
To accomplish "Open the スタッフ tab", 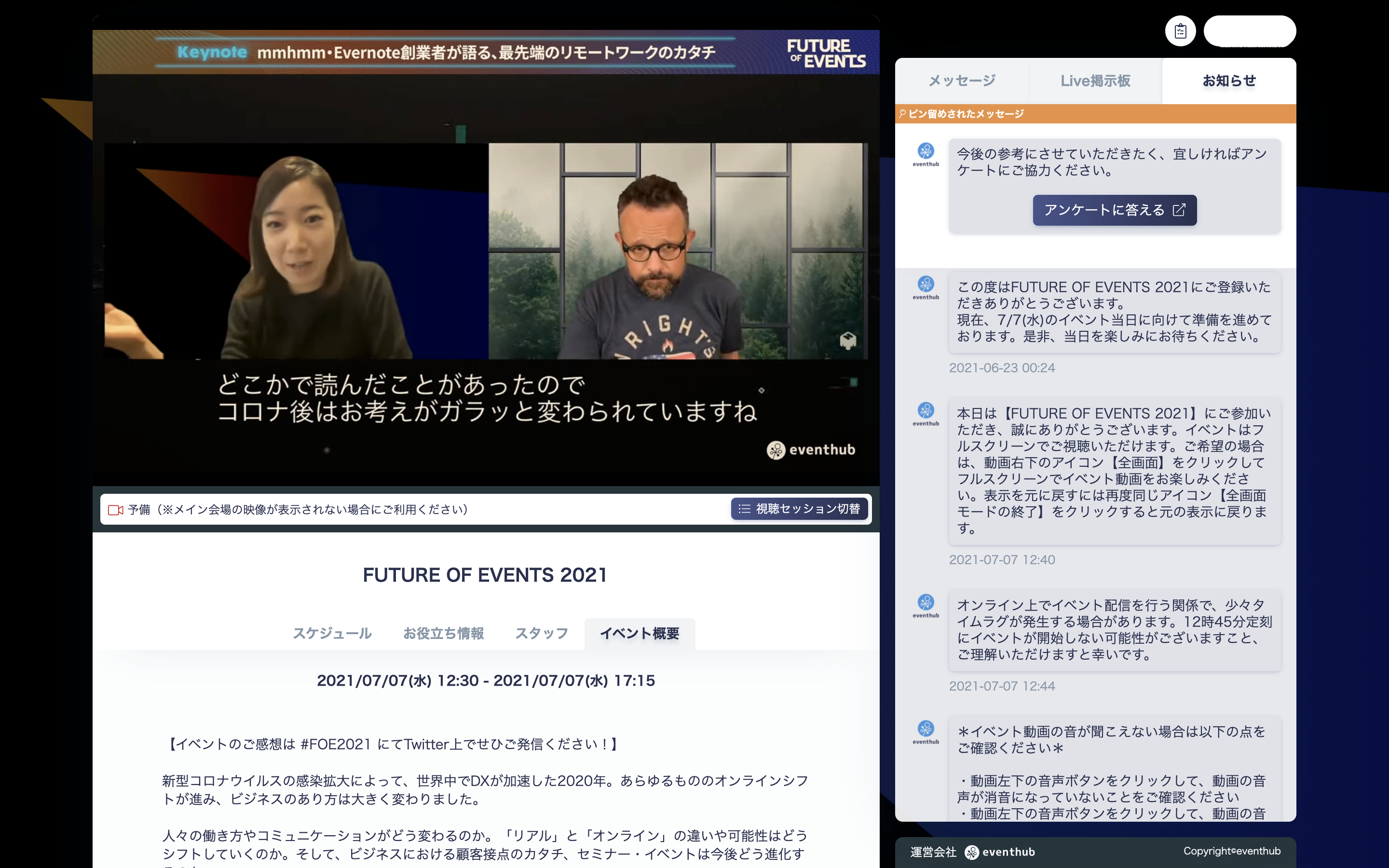I will click(541, 633).
